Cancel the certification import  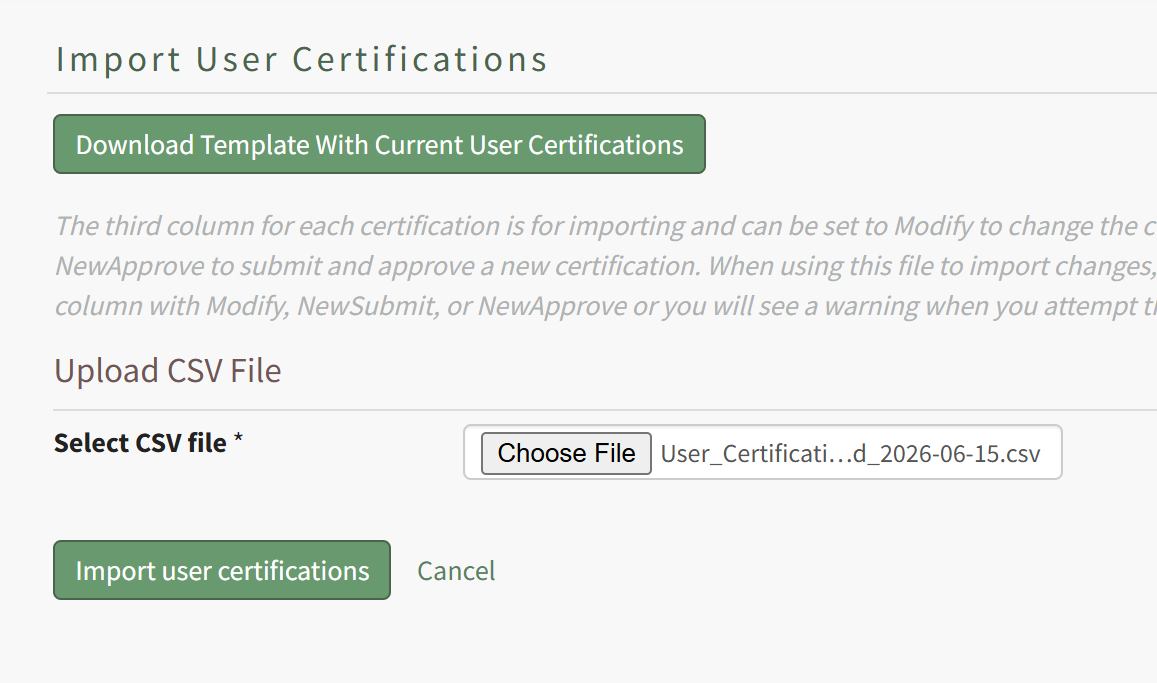click(456, 571)
